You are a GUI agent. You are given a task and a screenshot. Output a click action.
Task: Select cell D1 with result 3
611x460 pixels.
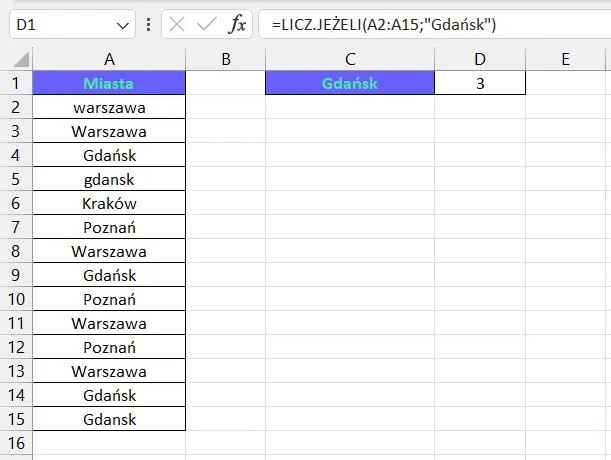click(480, 84)
